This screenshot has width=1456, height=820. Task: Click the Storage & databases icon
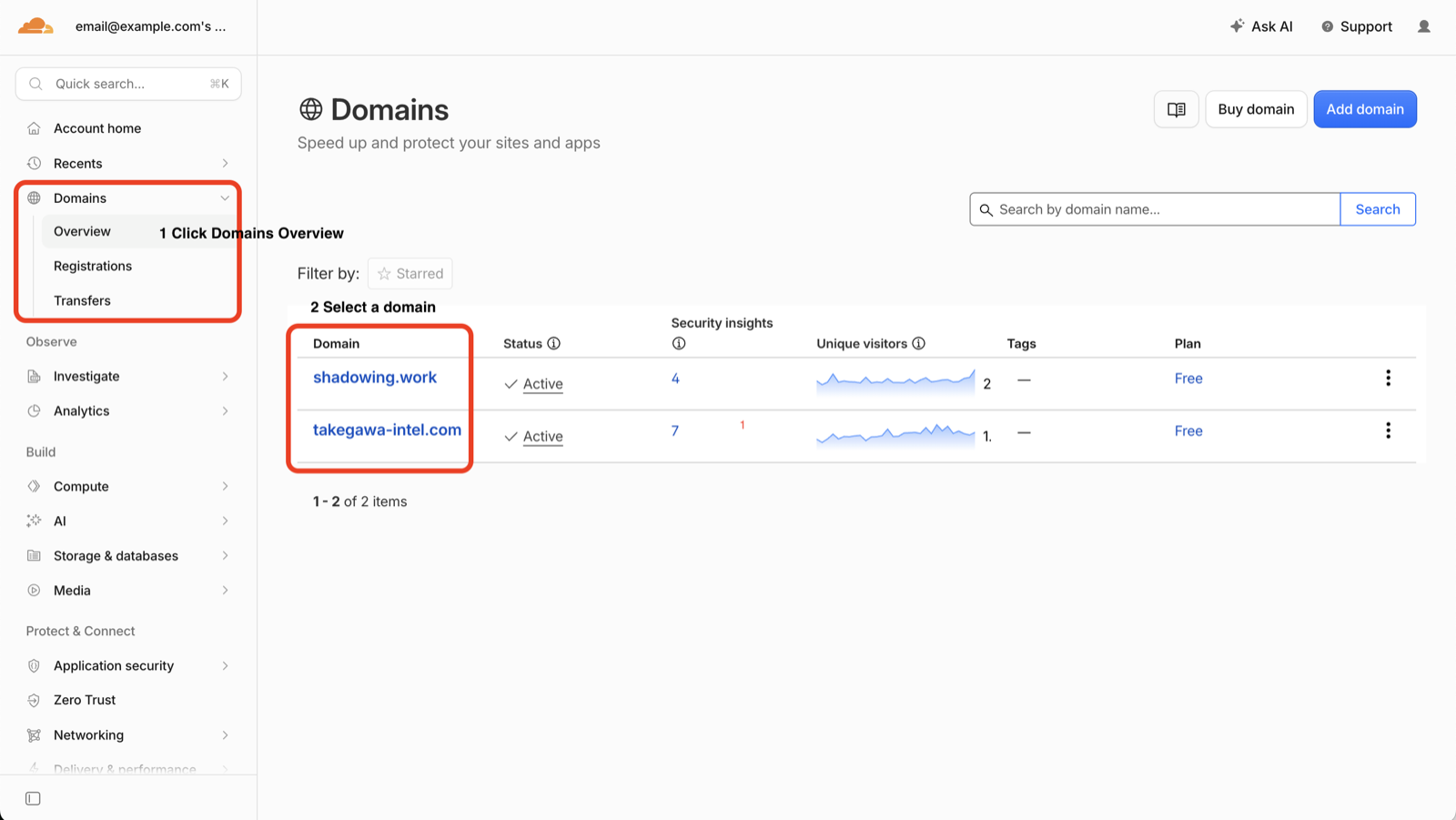(34, 555)
